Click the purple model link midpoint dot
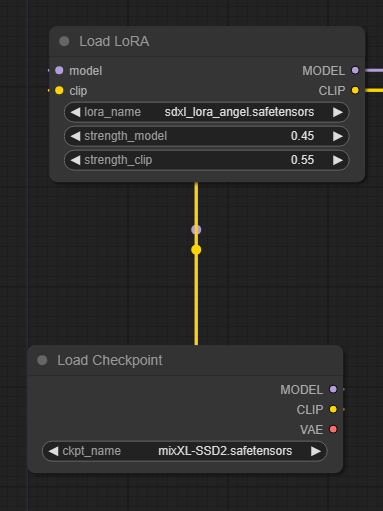Screen dimensions: 383x511 coord(196,230)
